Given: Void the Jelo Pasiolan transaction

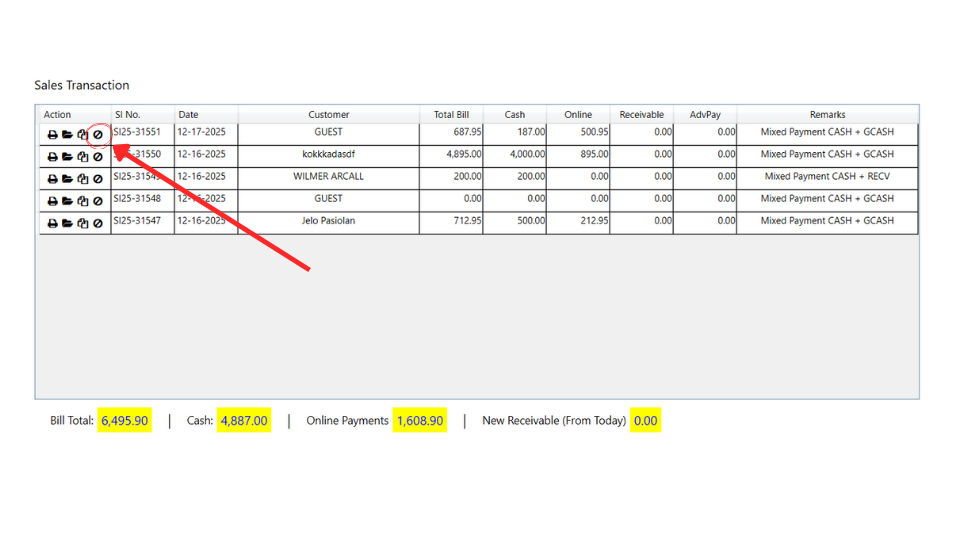Looking at the screenshot, I should (x=98, y=223).
